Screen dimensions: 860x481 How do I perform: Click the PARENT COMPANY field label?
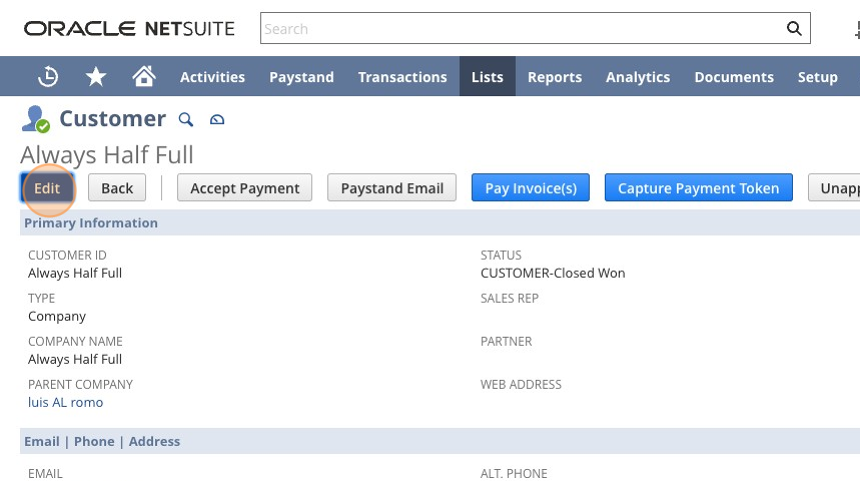tap(81, 384)
